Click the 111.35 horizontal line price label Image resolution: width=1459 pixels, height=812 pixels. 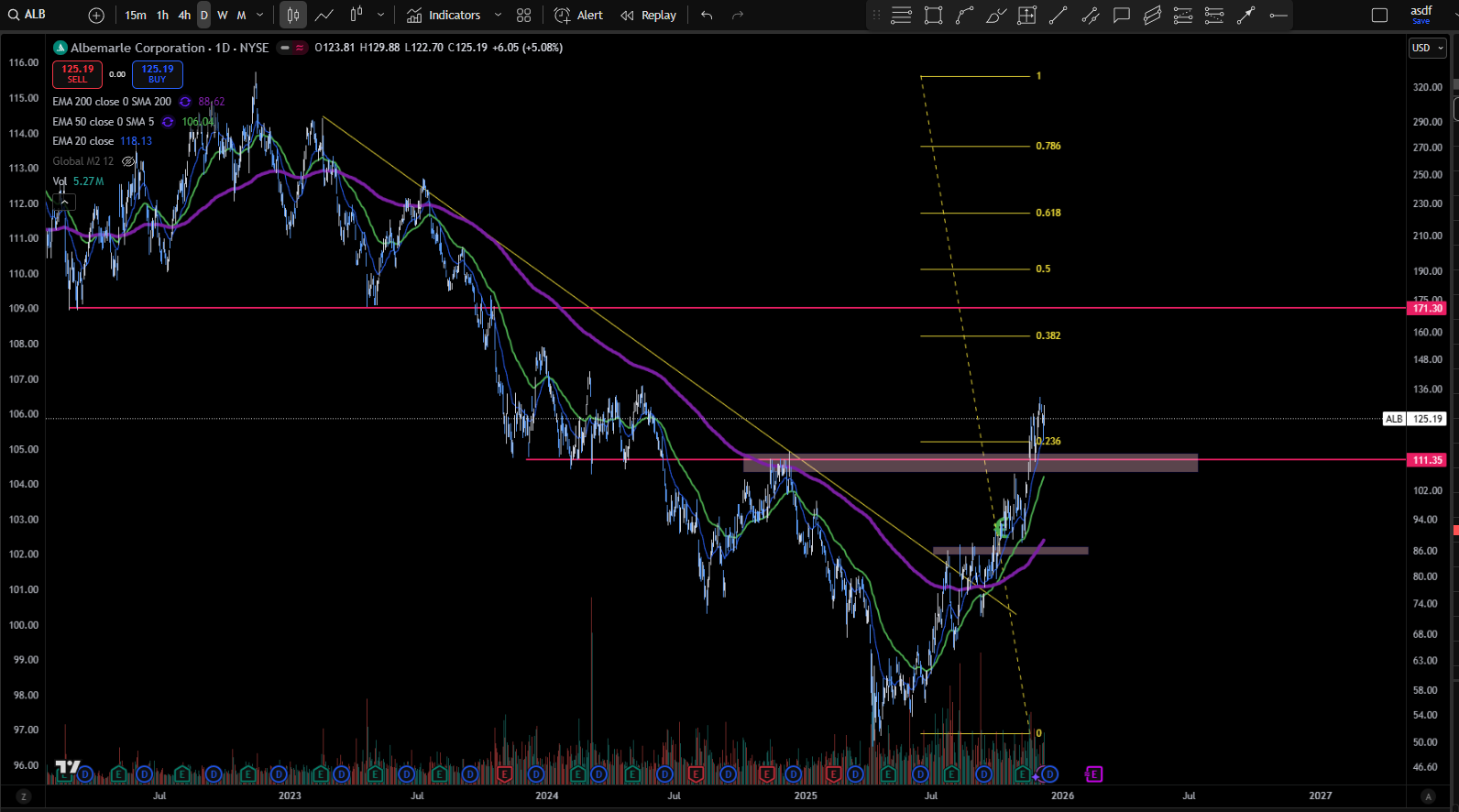(x=1427, y=460)
